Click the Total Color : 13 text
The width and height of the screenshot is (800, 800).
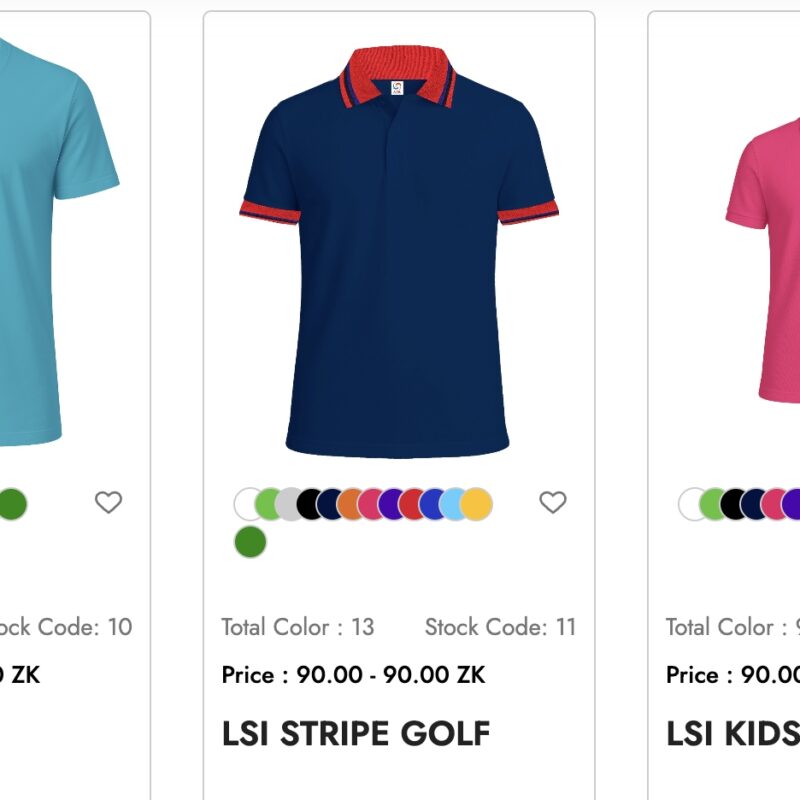pos(297,627)
